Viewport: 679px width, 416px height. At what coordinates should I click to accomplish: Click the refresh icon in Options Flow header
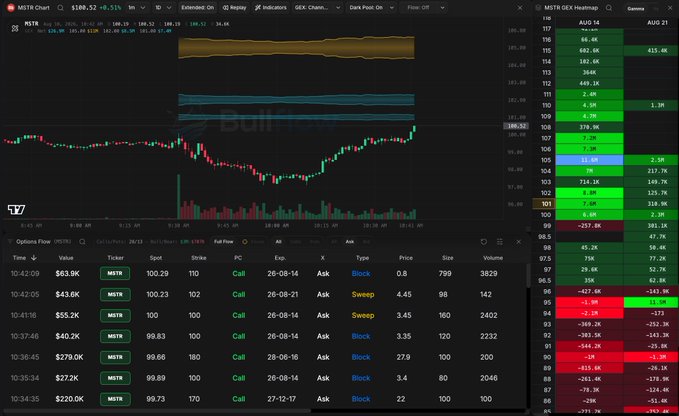(484, 242)
